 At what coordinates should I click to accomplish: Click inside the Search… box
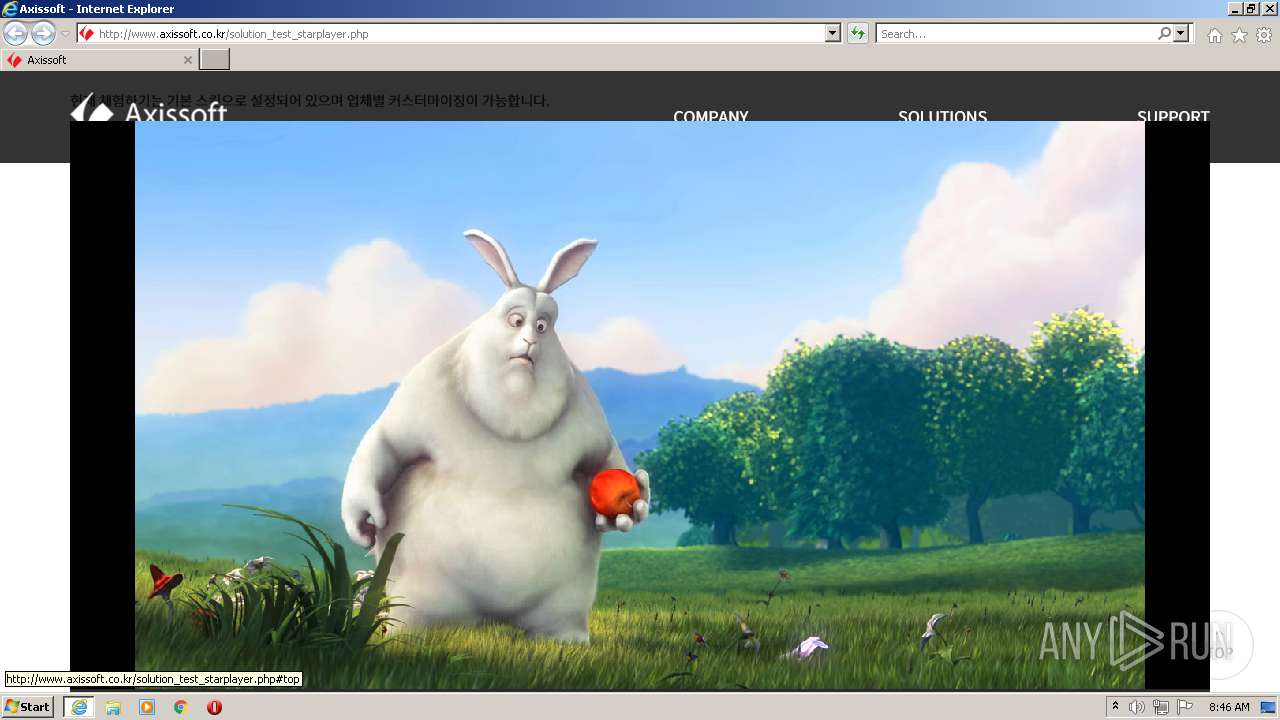1017,33
